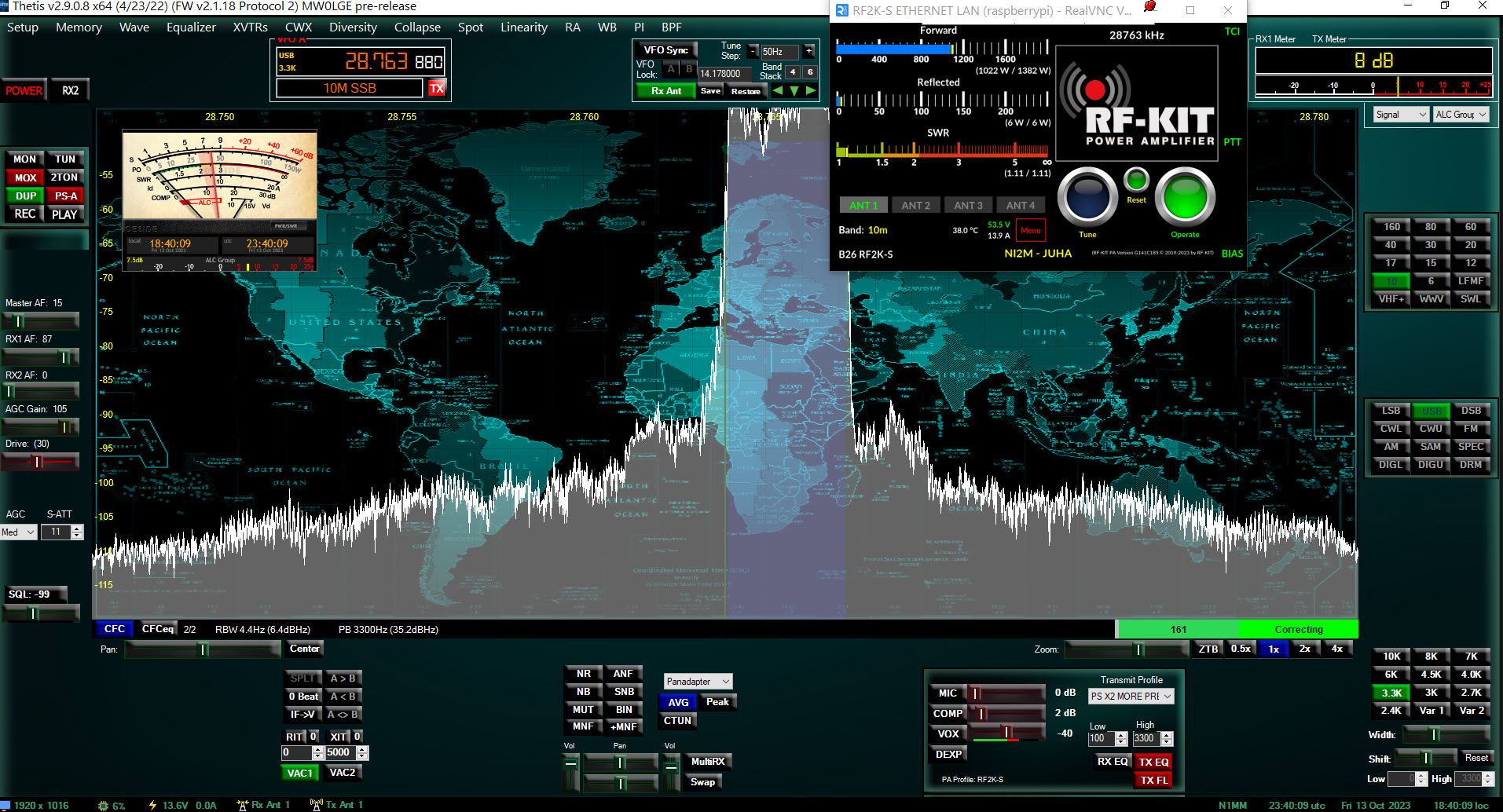
Task: Click the analog S-meter display
Action: click(219, 175)
